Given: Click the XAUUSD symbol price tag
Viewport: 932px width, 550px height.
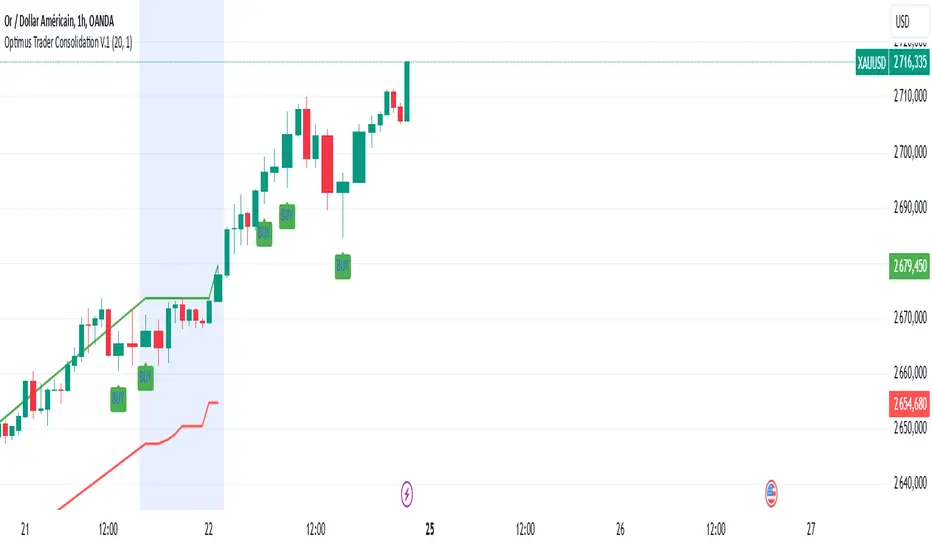Looking at the screenshot, I should (x=870, y=64).
